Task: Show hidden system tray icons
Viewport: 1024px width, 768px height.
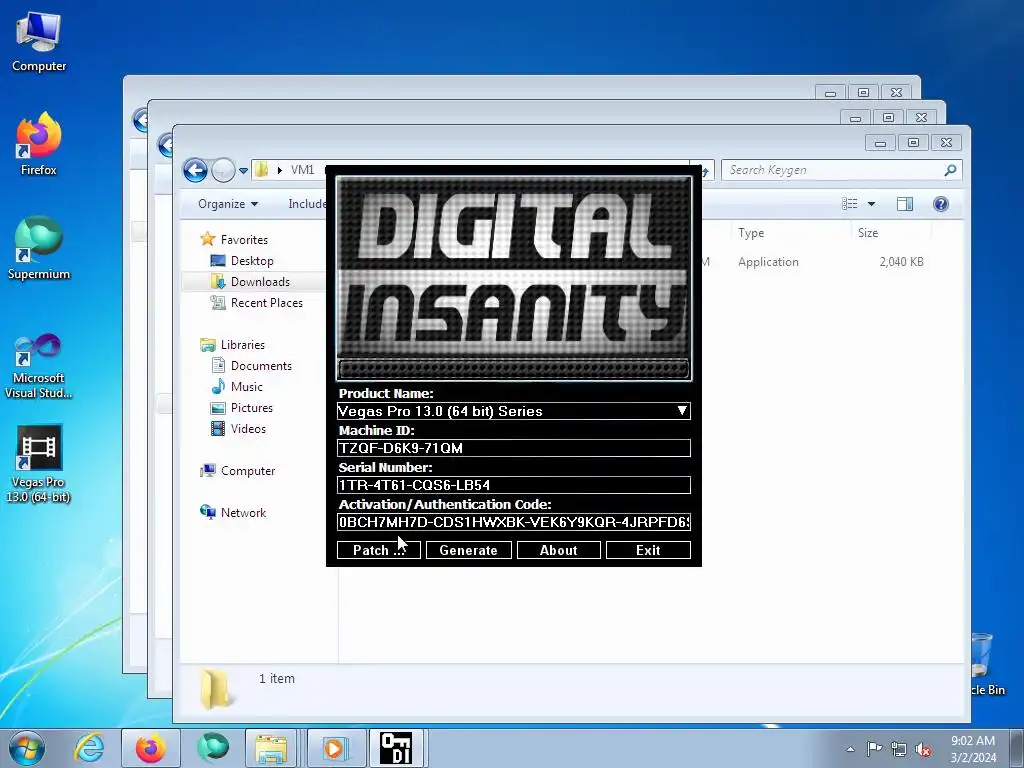Action: (x=850, y=749)
